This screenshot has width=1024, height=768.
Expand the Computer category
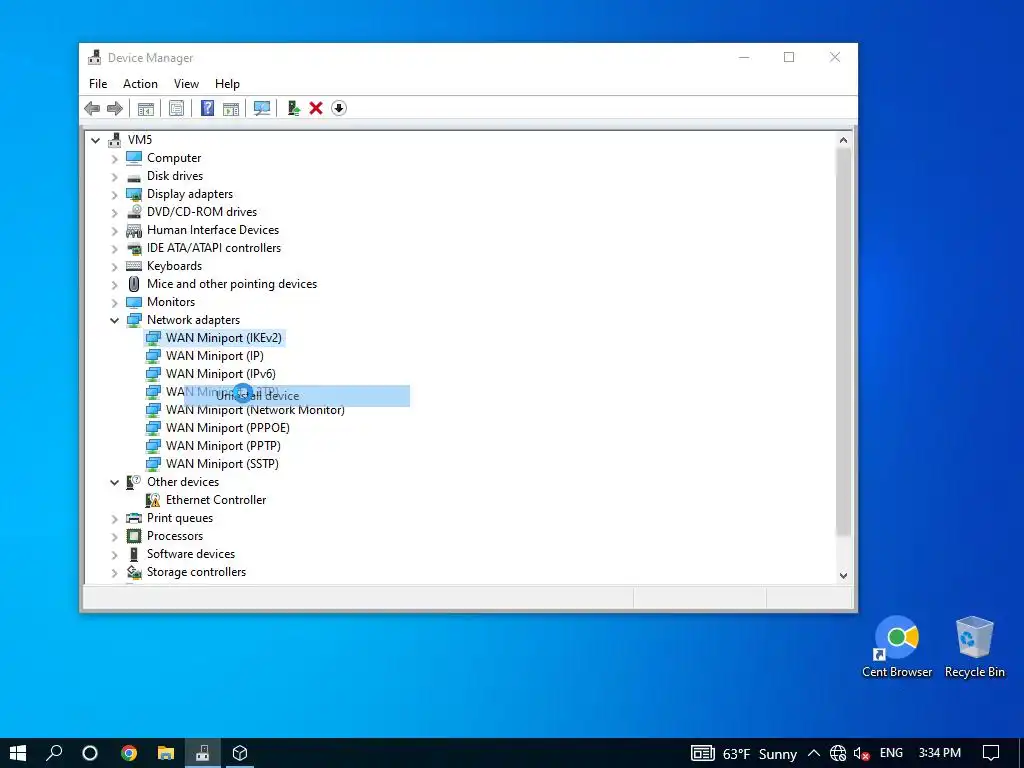[x=114, y=159]
